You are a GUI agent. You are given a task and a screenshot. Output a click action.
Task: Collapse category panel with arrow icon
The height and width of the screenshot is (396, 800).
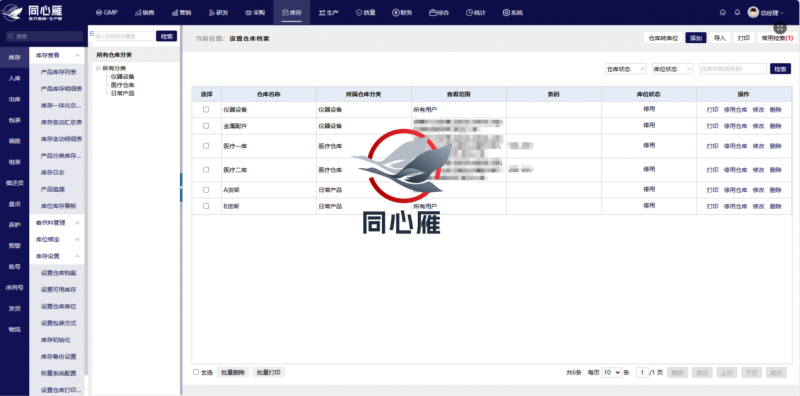92,34
